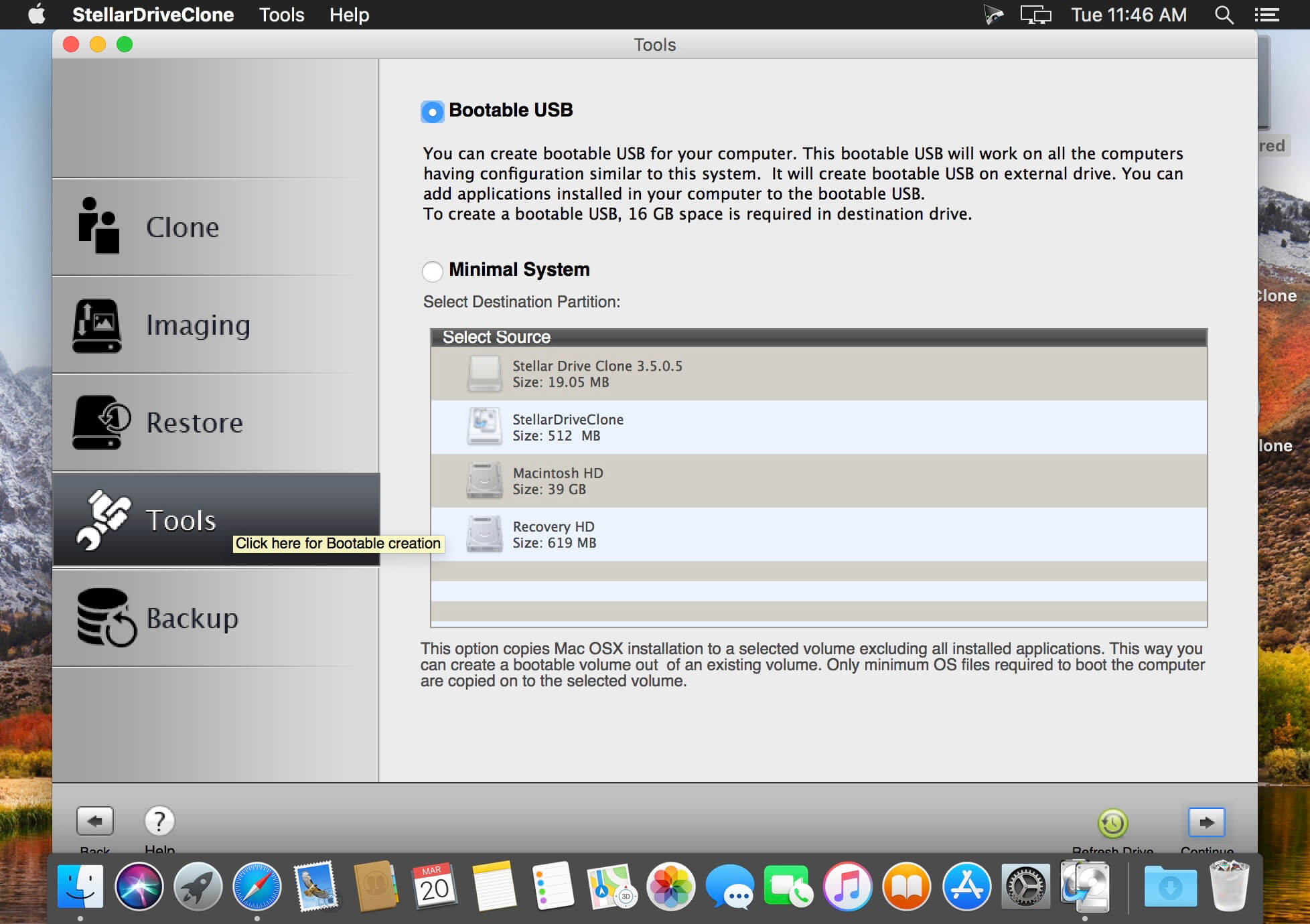Select the Bootable USB radio button
Image resolution: width=1310 pixels, height=924 pixels.
433,112
